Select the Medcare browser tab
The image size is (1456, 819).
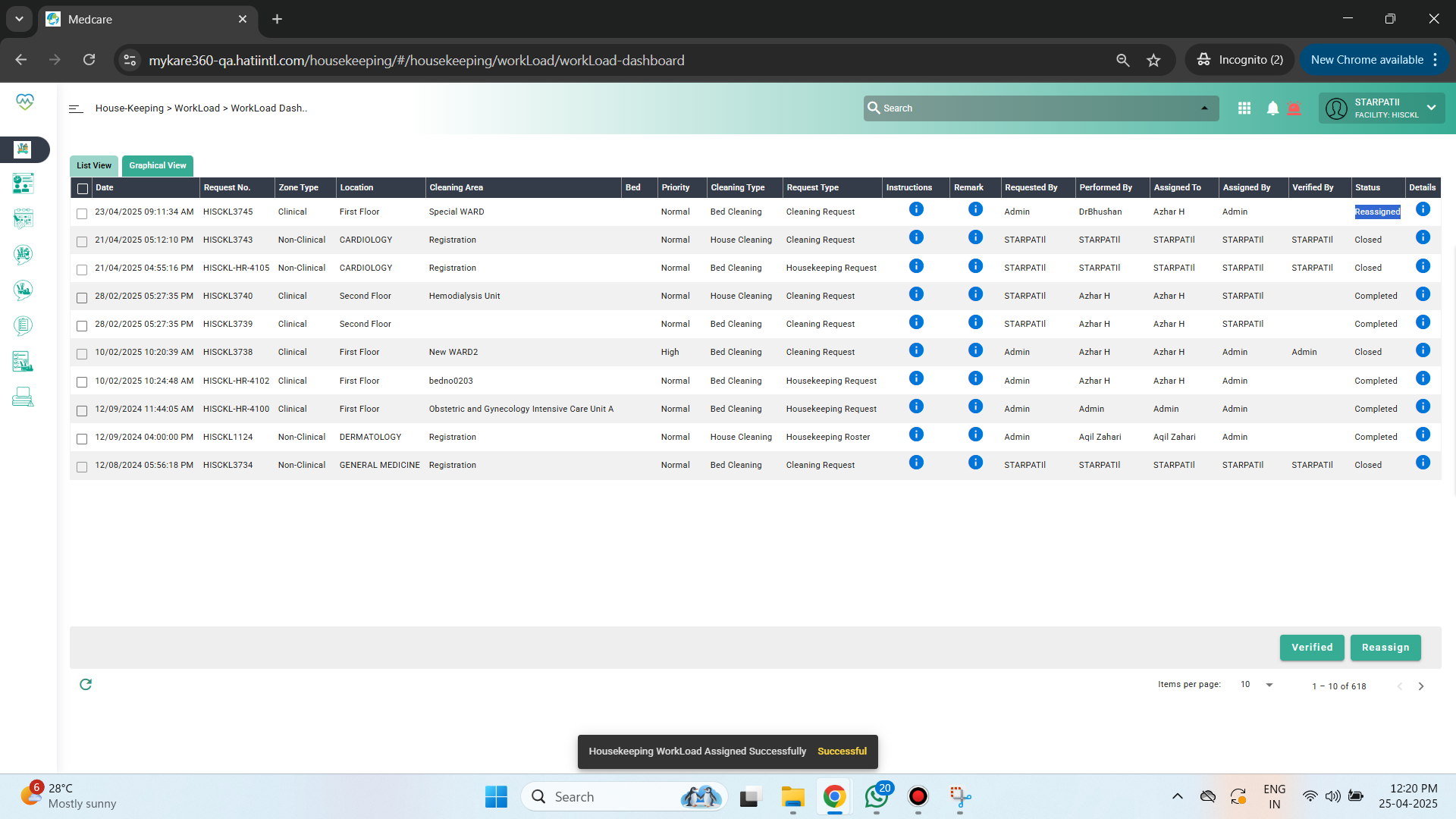point(148,19)
